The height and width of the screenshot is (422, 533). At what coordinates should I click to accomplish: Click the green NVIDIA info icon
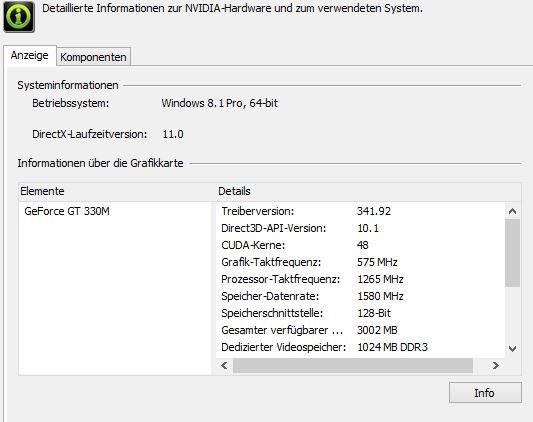(19, 17)
